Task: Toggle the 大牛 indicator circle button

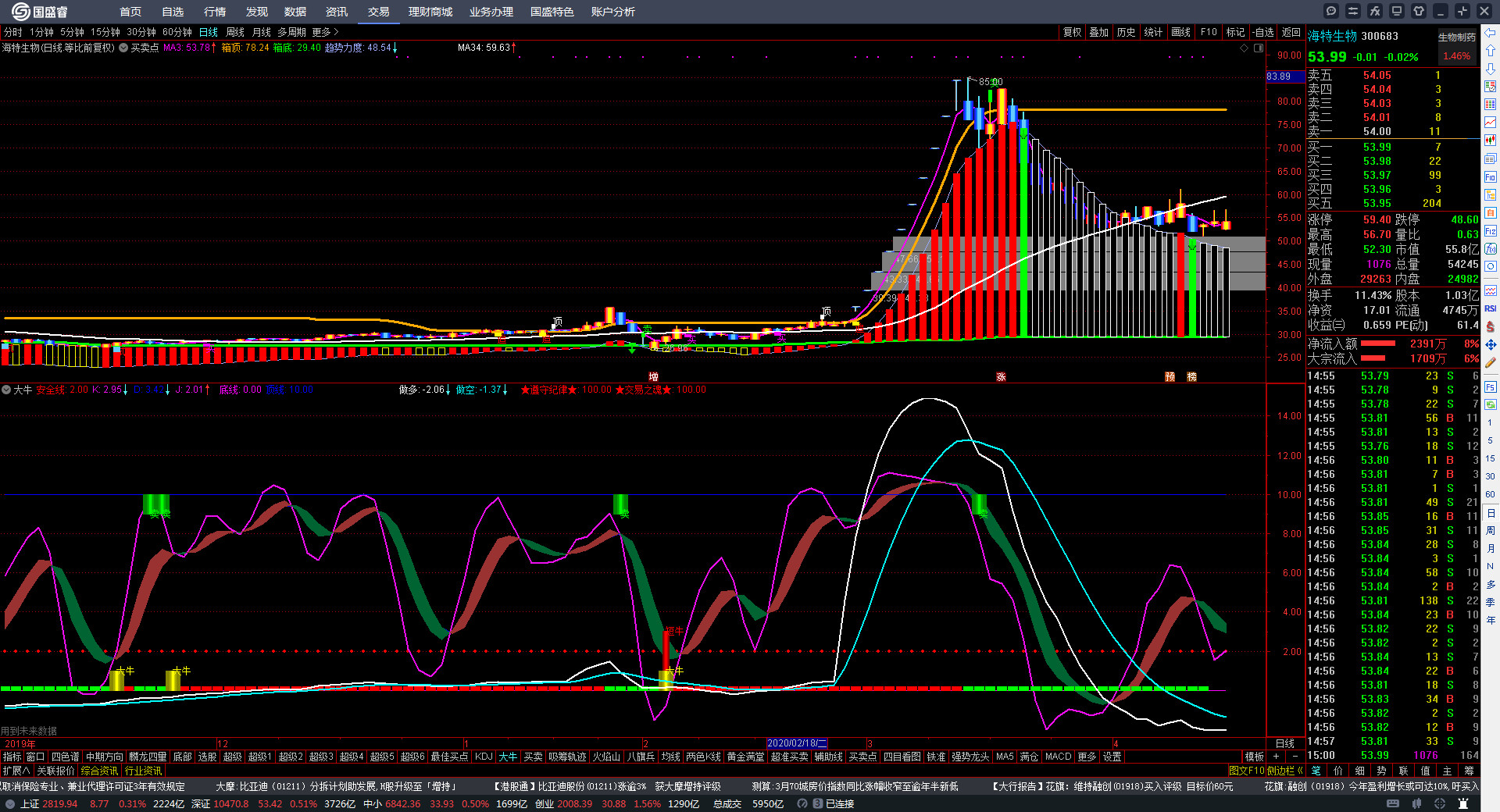Action: coord(6,390)
